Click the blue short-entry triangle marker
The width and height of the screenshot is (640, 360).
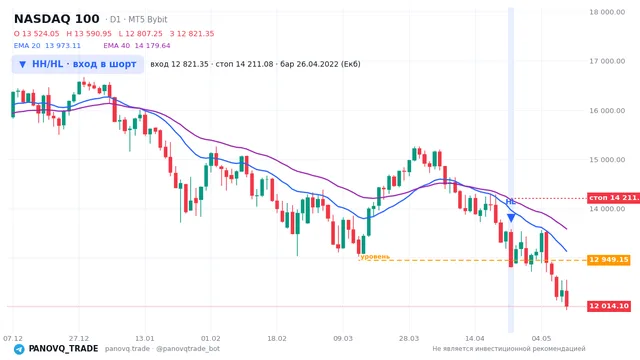(x=511, y=218)
